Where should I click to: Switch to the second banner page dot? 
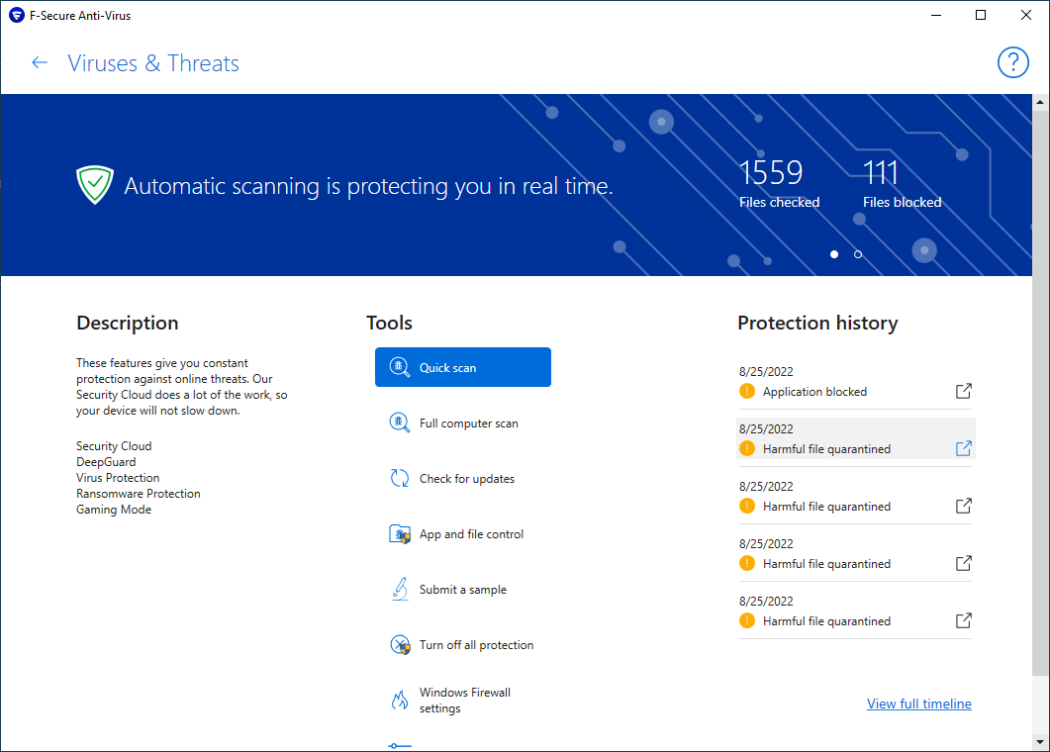tap(858, 254)
